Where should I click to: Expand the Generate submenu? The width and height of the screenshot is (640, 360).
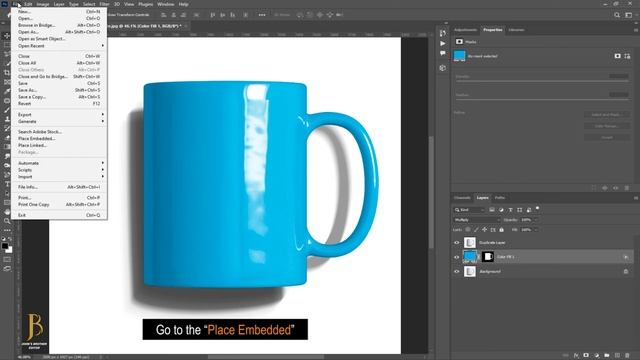[x=59, y=122]
